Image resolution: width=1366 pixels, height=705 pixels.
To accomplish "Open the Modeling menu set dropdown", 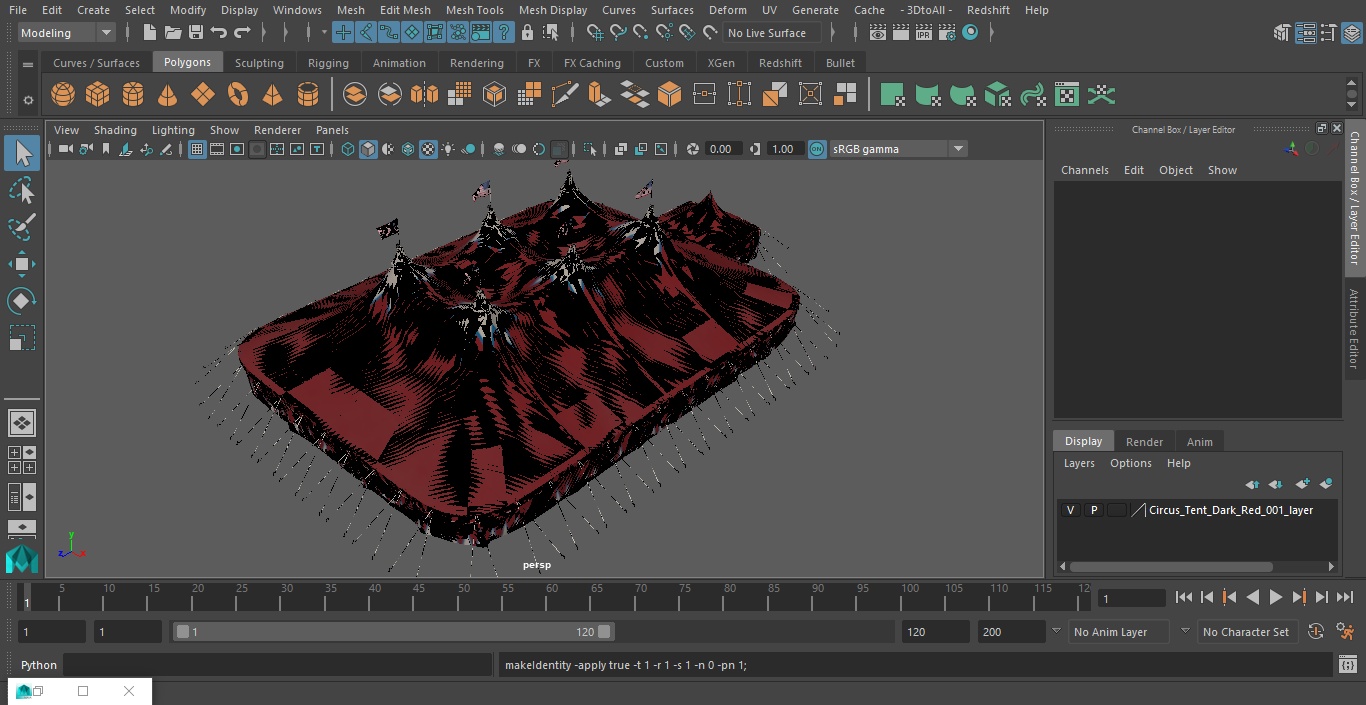I will coord(67,33).
